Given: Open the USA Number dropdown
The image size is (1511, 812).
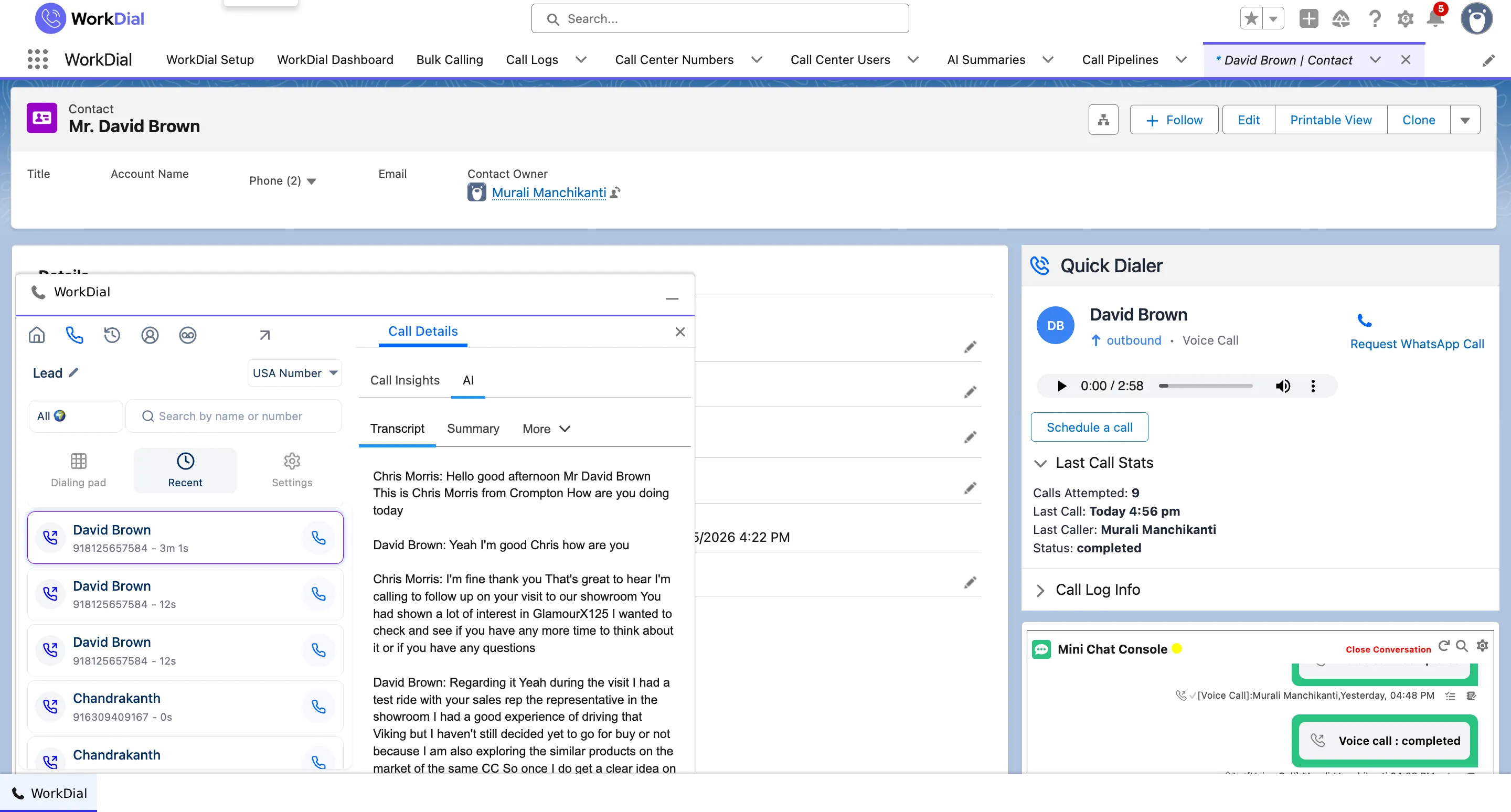Looking at the screenshot, I should [x=294, y=373].
